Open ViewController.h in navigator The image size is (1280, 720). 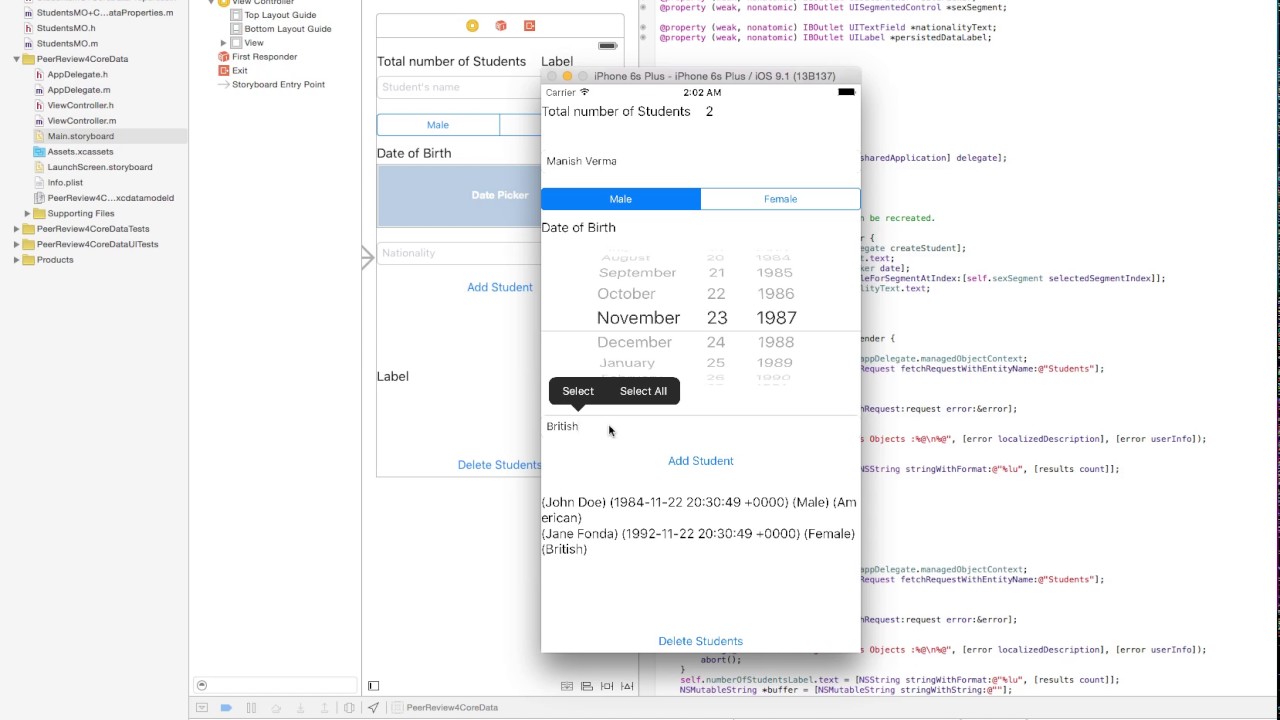[x=80, y=105]
